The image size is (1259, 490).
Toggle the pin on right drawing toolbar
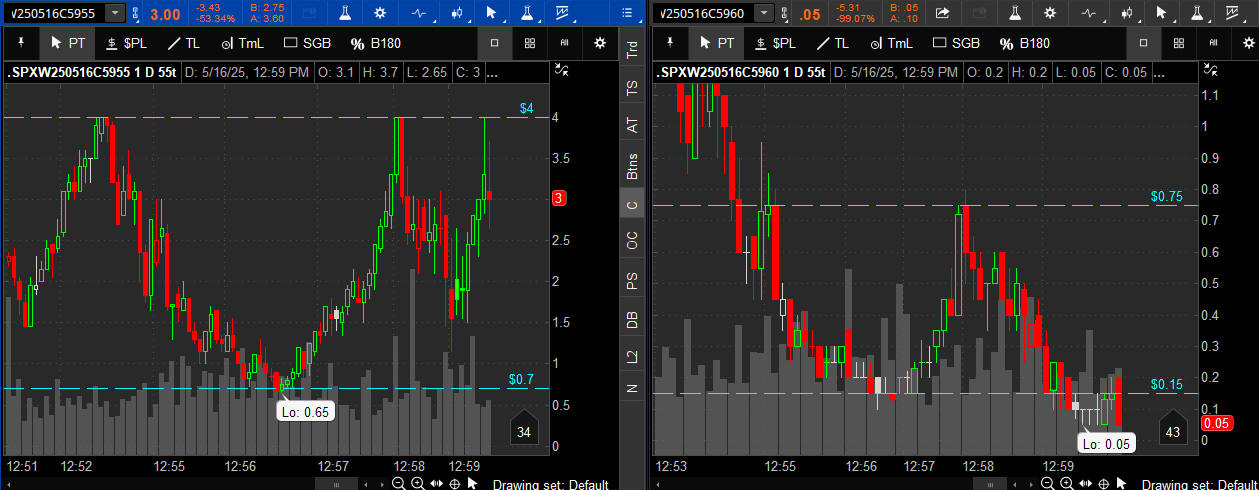[x=671, y=43]
